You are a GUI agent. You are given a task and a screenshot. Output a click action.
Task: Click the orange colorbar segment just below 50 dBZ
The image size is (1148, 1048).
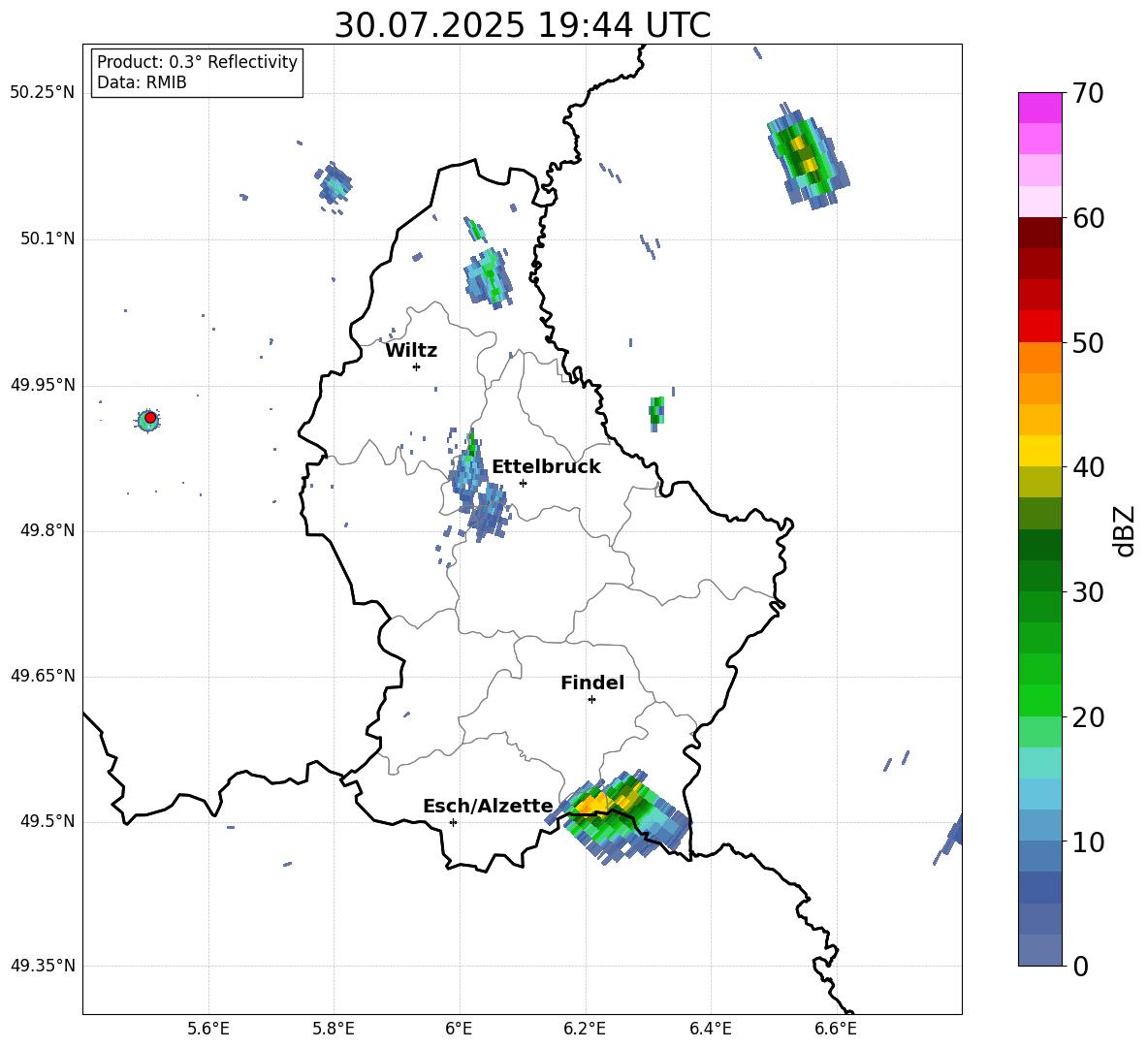[1039, 357]
